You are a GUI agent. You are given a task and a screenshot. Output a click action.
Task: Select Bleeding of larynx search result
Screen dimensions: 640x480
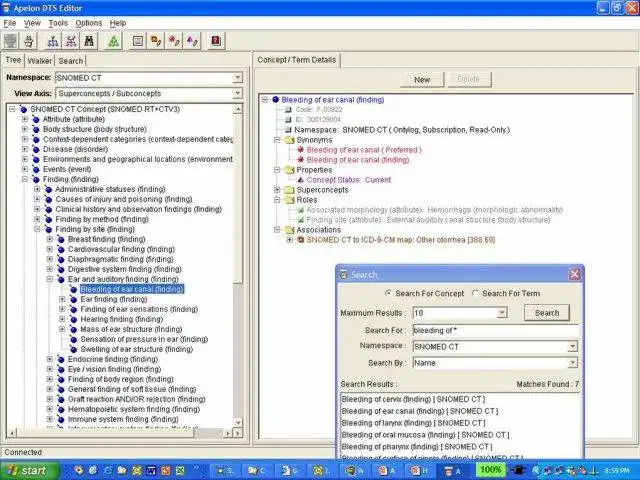point(413,423)
